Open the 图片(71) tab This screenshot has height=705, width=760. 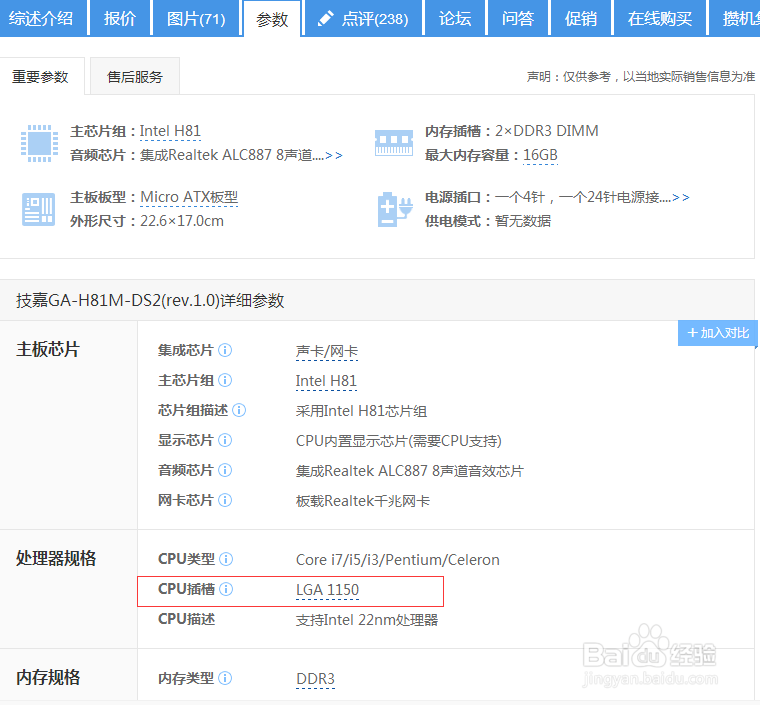[x=196, y=18]
